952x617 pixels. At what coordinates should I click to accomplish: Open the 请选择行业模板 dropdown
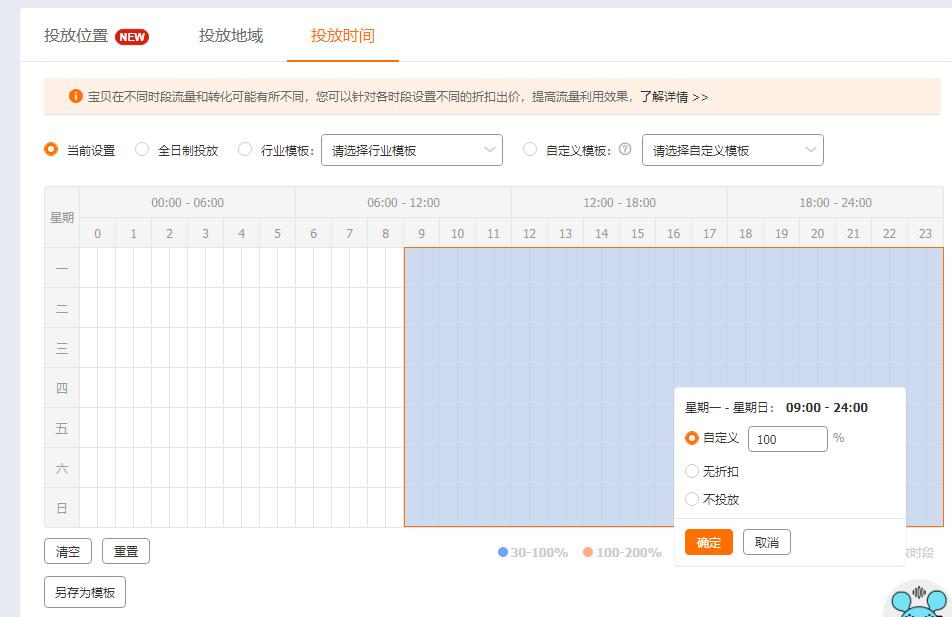pos(412,150)
